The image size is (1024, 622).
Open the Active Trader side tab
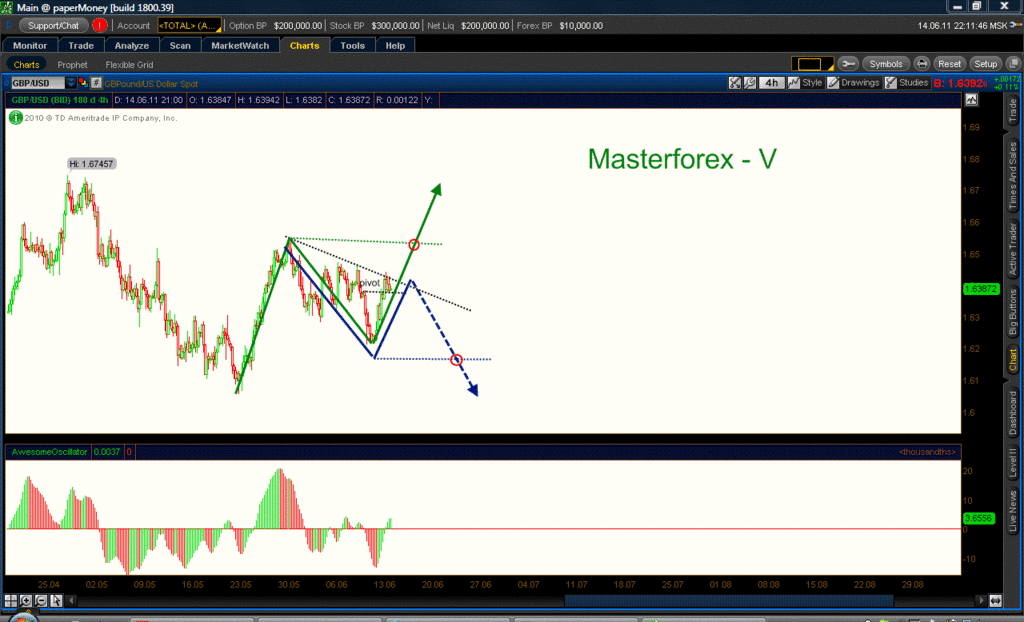(x=1013, y=248)
